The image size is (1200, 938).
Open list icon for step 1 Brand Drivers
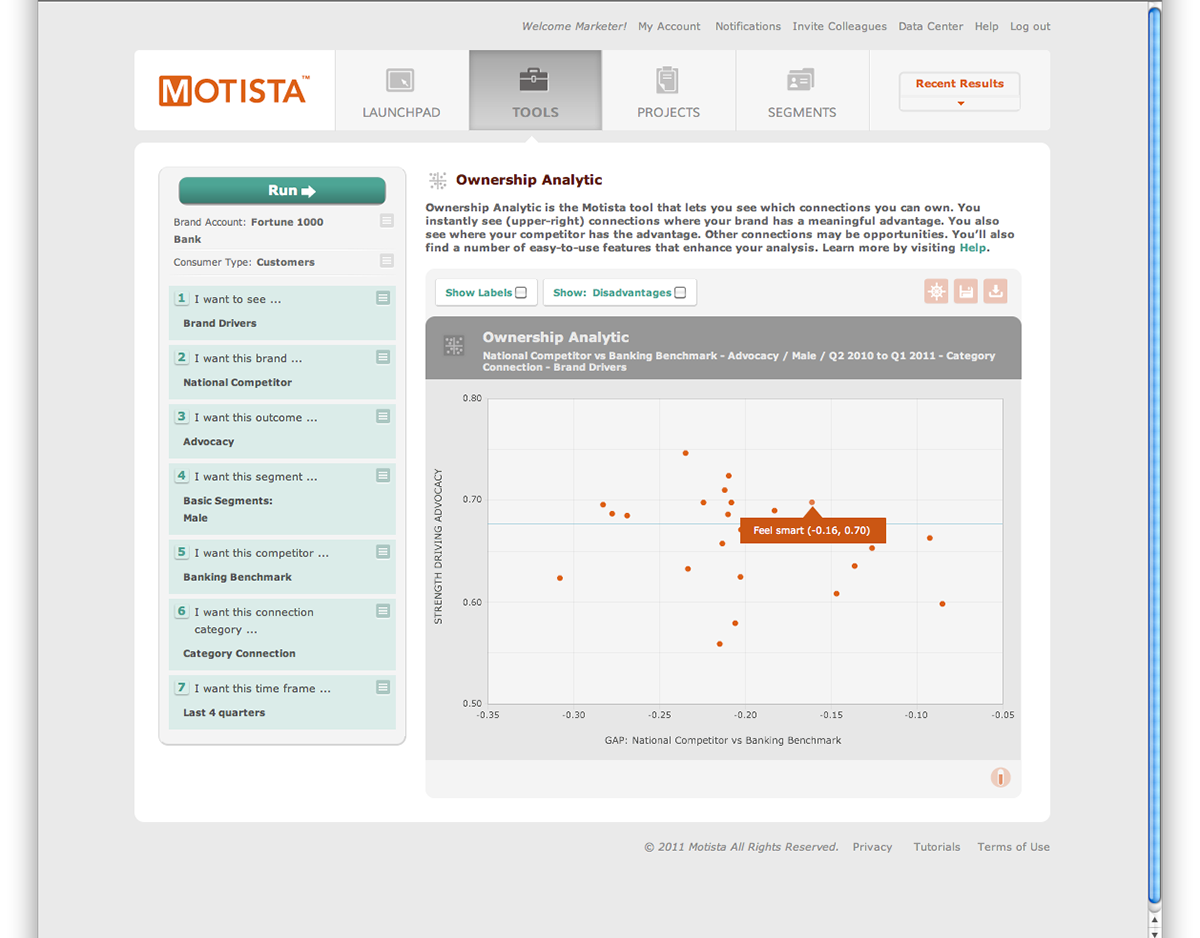(x=383, y=298)
